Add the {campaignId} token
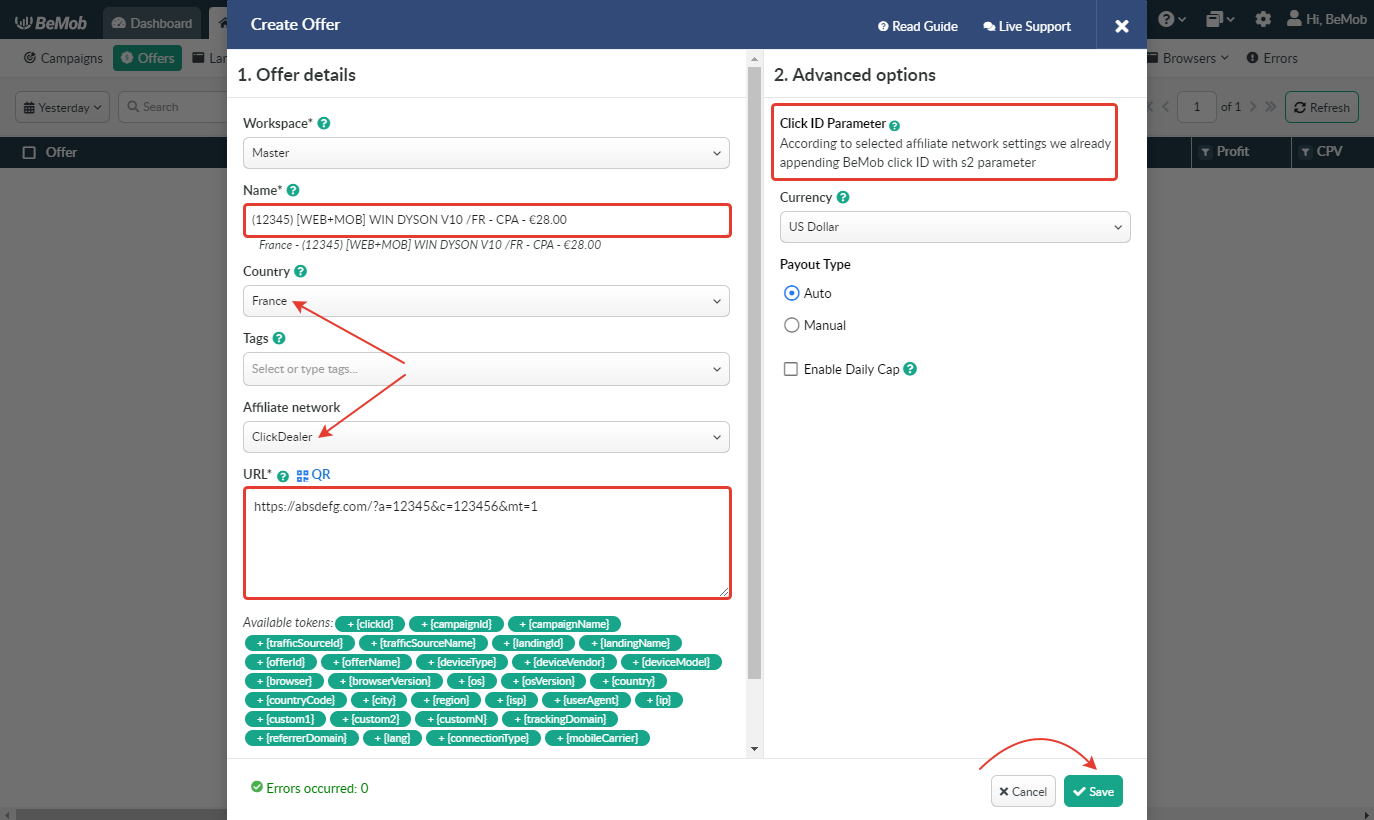This screenshot has height=820, width=1374. pos(456,624)
